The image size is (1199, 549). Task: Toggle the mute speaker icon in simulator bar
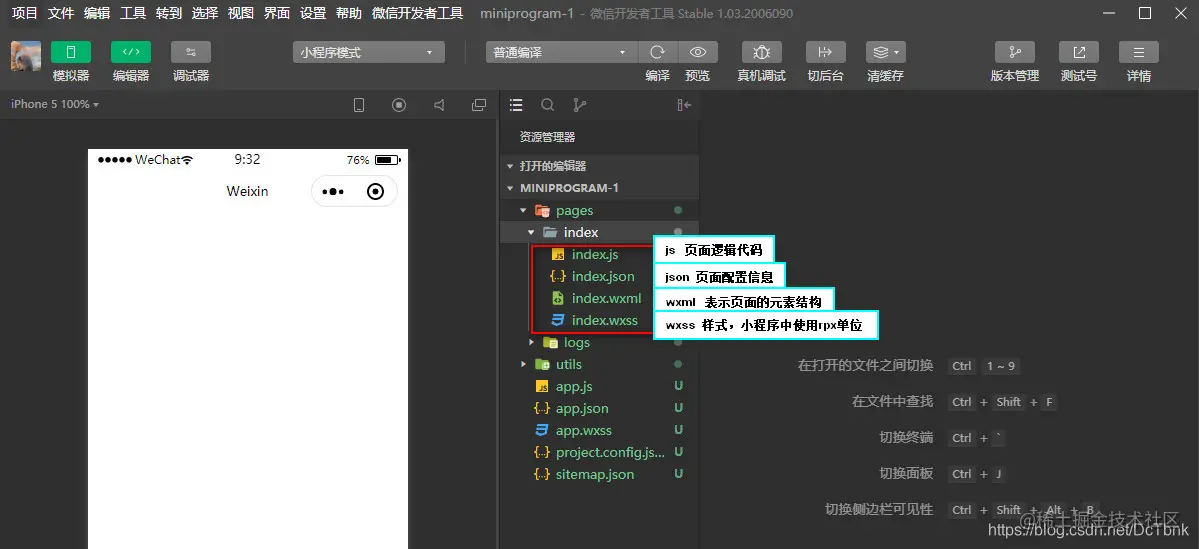click(439, 105)
